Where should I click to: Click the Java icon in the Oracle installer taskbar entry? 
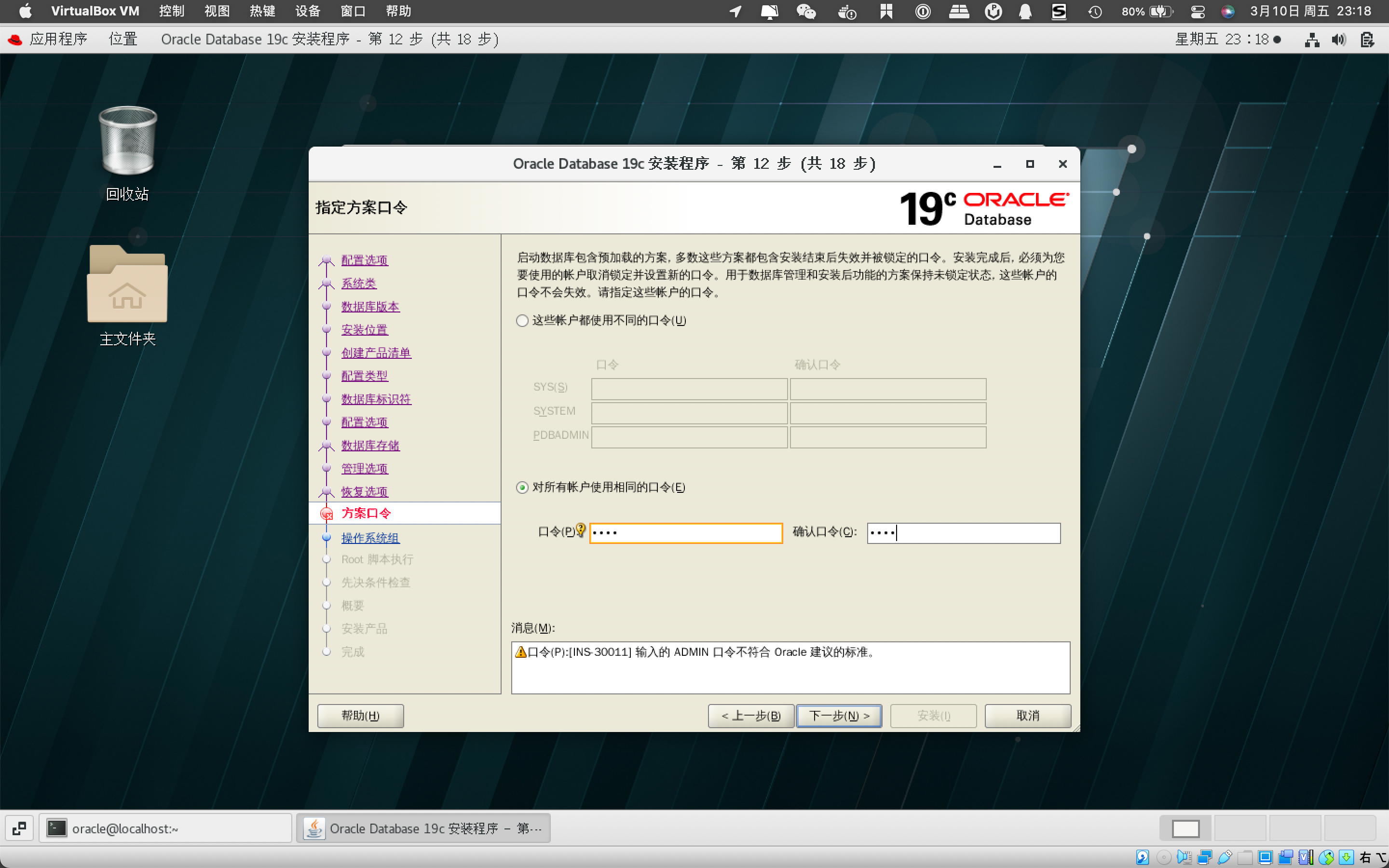coord(314,828)
